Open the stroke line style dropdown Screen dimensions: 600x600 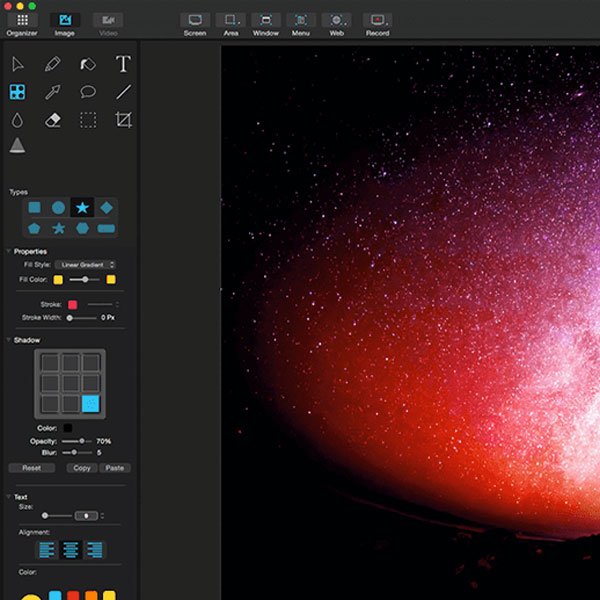point(103,305)
